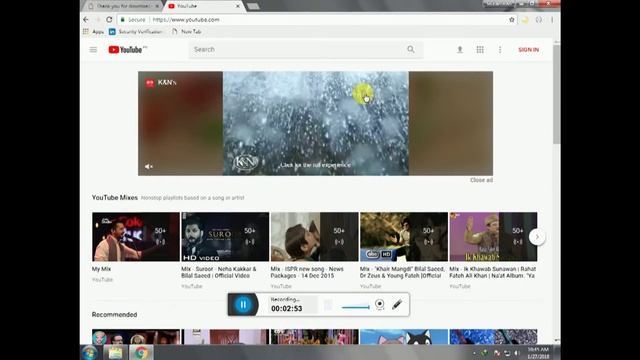Image resolution: width=640 pixels, height=360 pixels.
Task: Click the YouTube Mixes section heading
Action: pyautogui.click(x=115, y=198)
